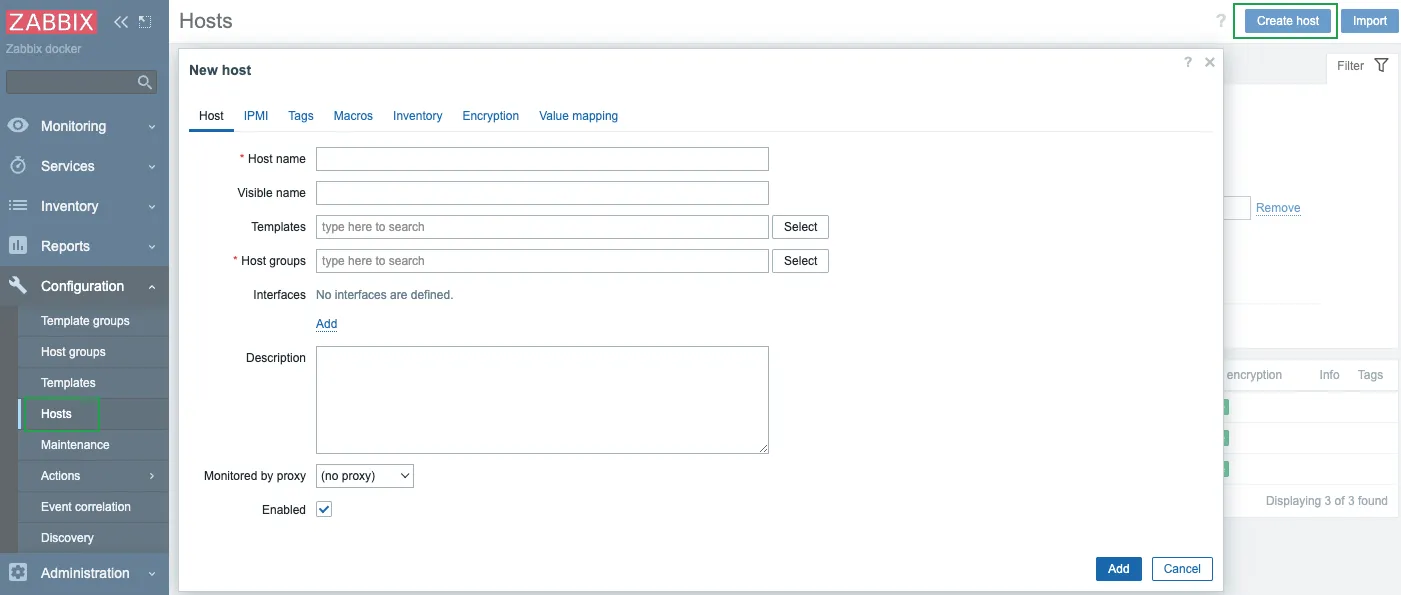Click the Create host button

tap(1286, 20)
